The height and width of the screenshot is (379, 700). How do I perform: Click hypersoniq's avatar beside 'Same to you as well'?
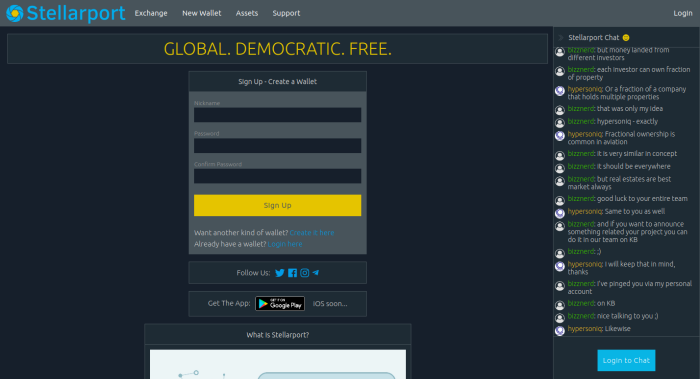coord(560,213)
